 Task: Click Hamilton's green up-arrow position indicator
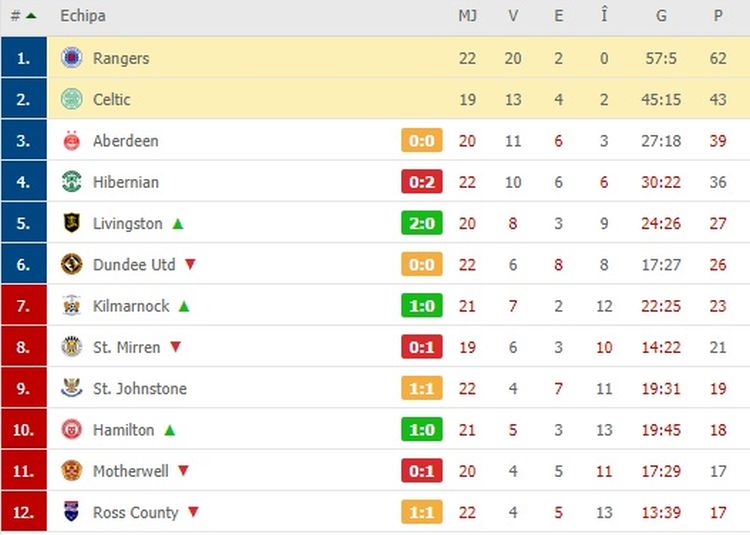point(170,430)
